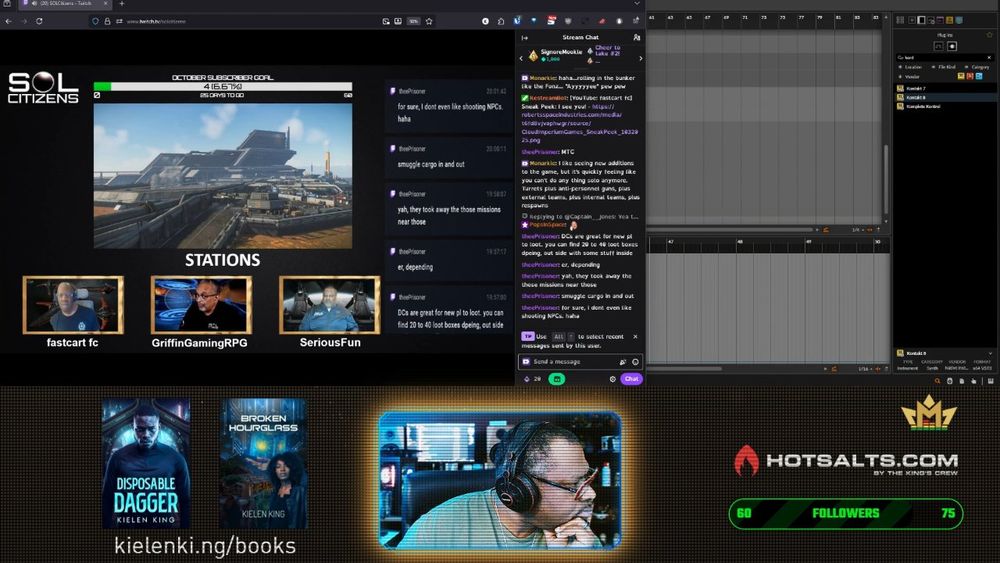Click the fastcart fc webcam thumbnail
The width and height of the screenshot is (1000, 563).
(x=73, y=305)
